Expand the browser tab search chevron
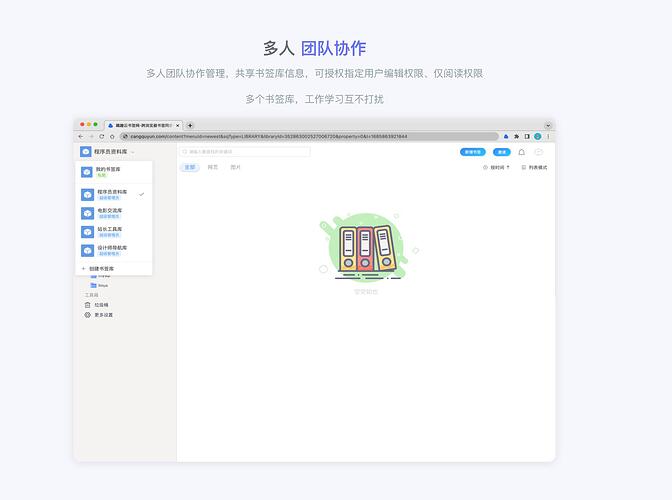The height and width of the screenshot is (500, 672). point(547,125)
